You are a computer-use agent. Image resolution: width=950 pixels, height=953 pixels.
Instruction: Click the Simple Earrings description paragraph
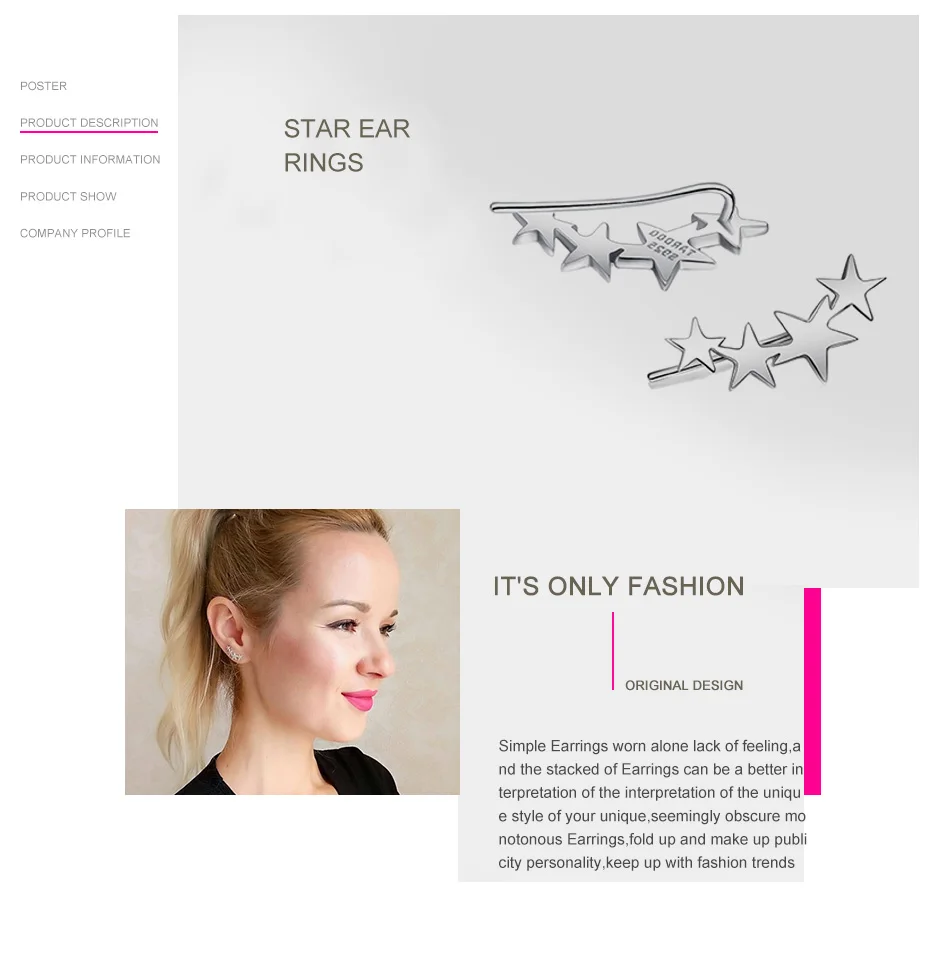[x=652, y=804]
